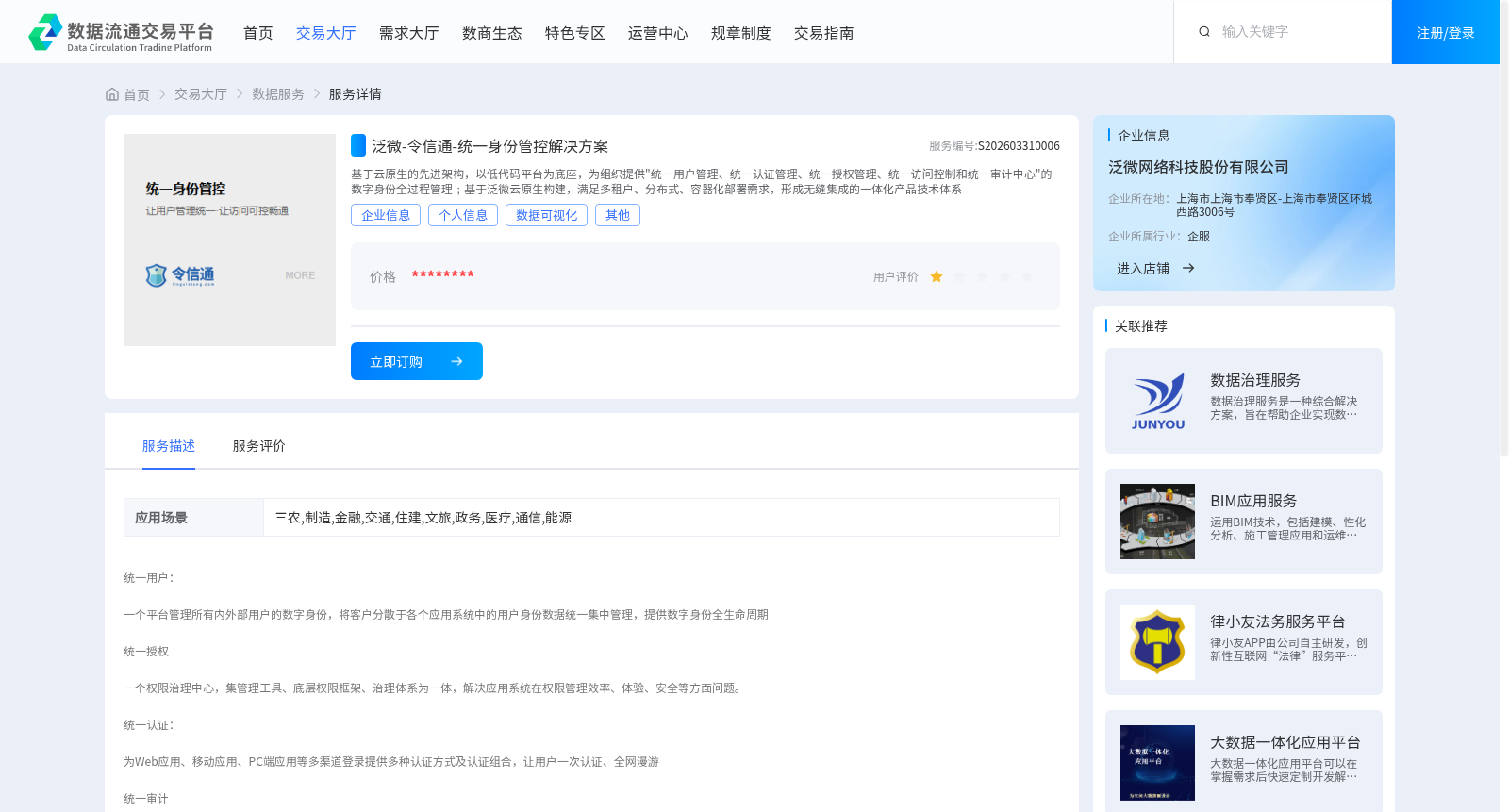
Task: Click the 企业所属行业 value 企服
Action: pyautogui.click(x=1199, y=237)
